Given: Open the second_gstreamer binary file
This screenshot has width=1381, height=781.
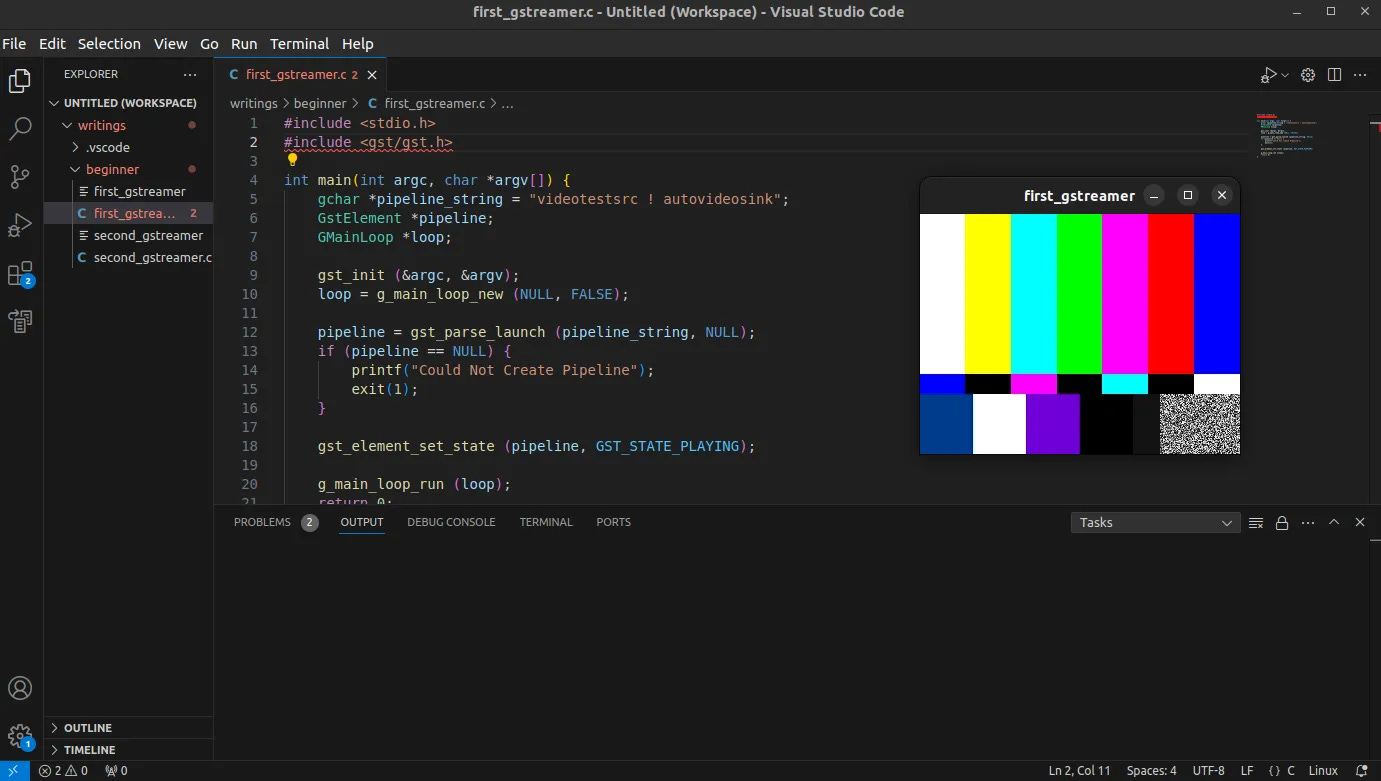Looking at the screenshot, I should tap(128, 235).
